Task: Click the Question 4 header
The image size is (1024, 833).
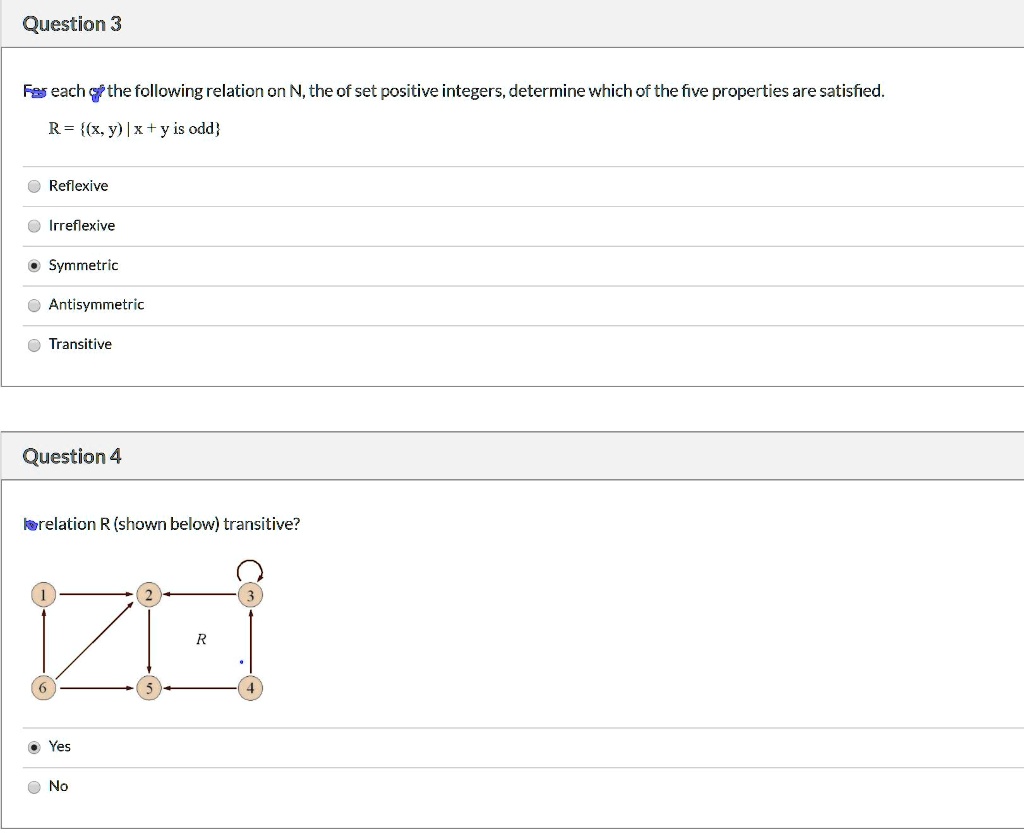Action: point(70,455)
